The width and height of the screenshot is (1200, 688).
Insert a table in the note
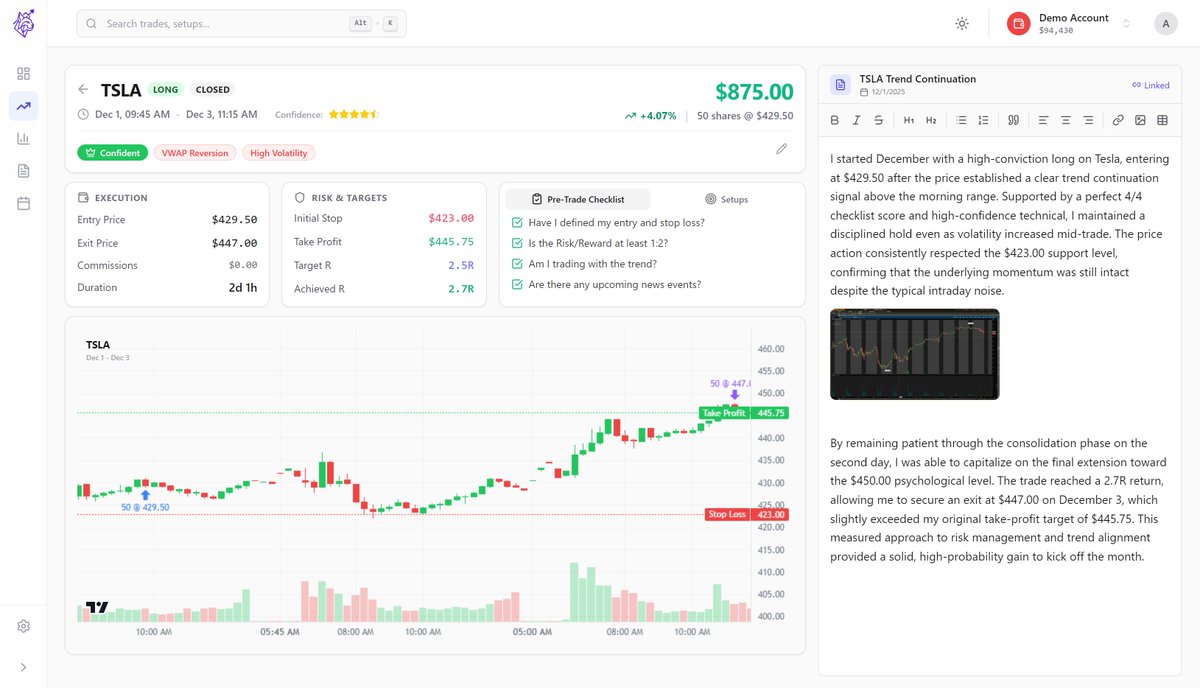coord(1162,120)
